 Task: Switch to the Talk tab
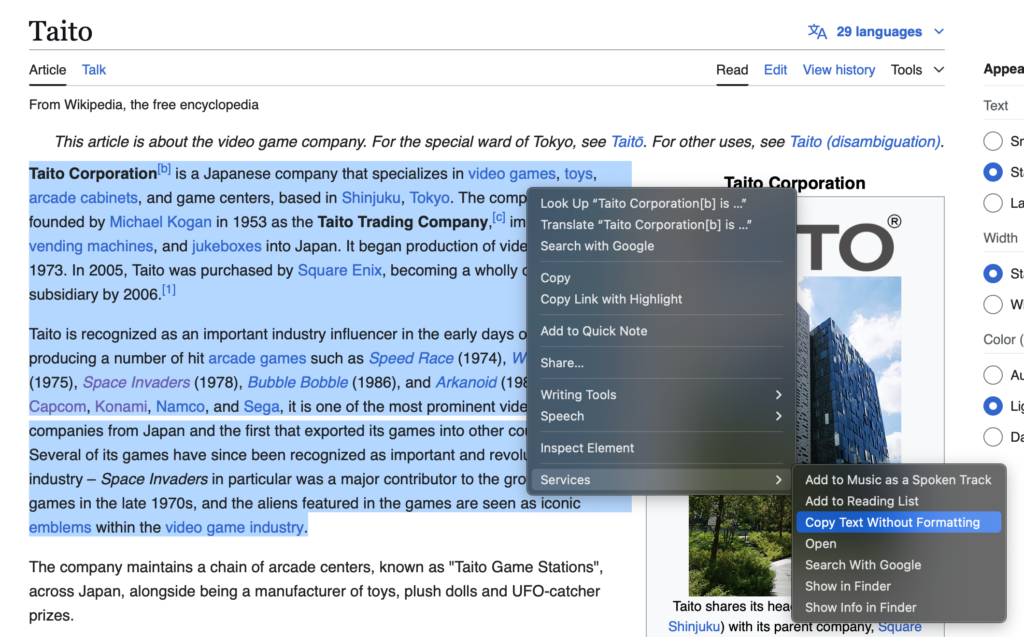93,70
